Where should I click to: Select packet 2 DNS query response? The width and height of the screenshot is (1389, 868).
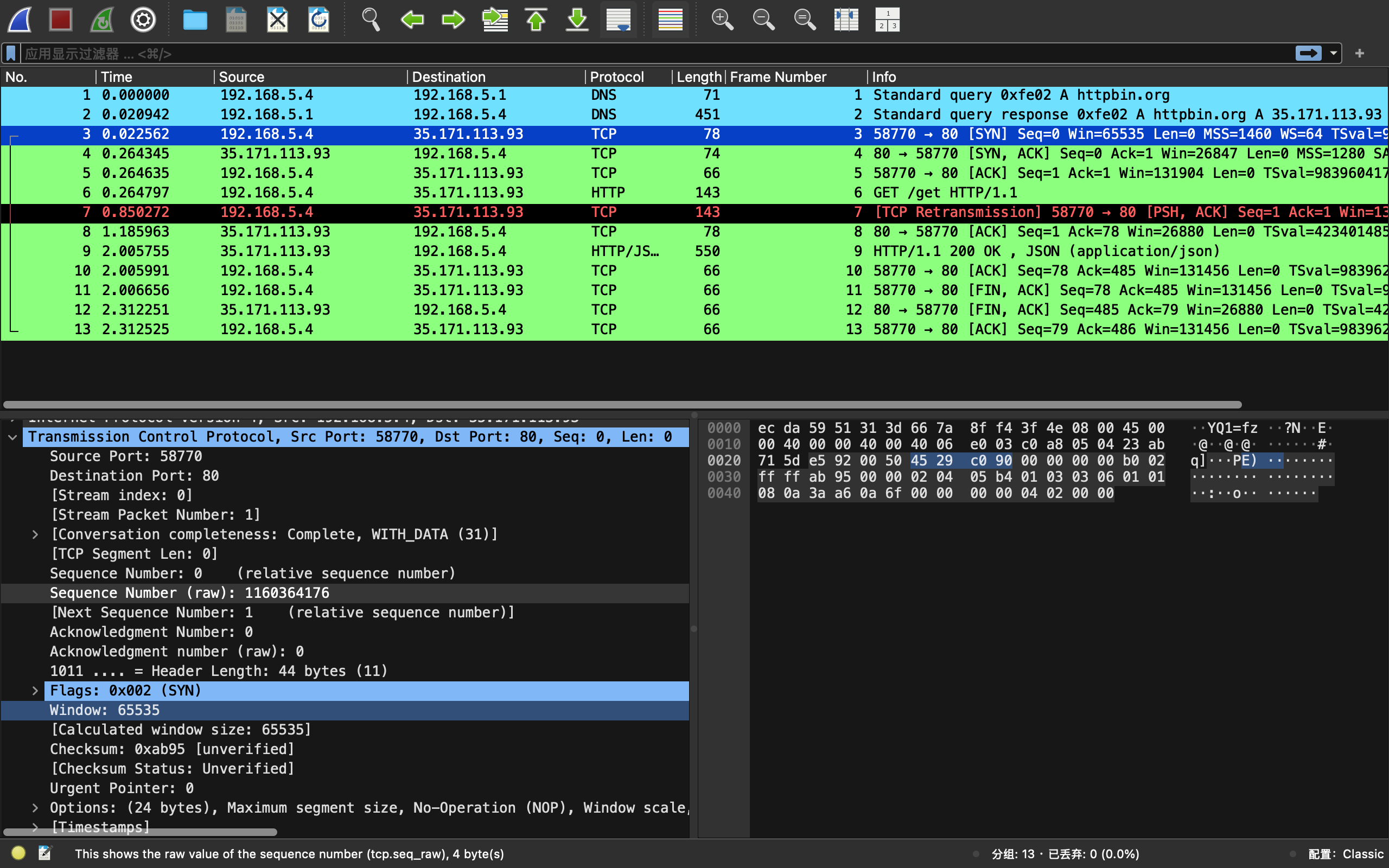coord(694,115)
